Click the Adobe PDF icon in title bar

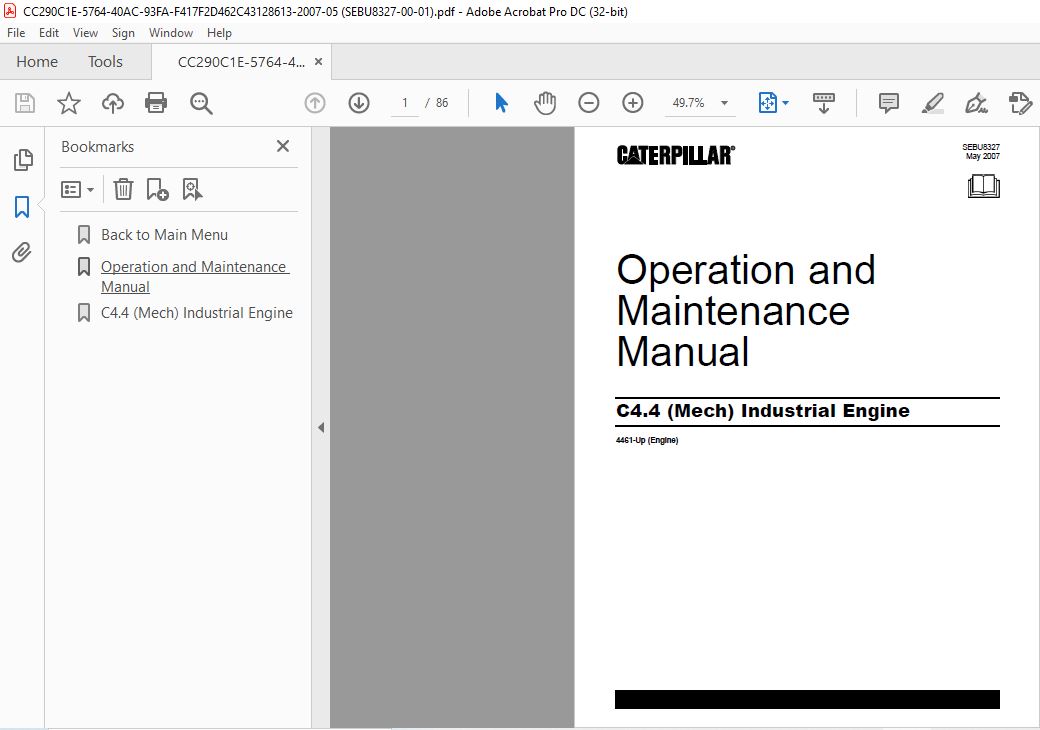point(10,11)
